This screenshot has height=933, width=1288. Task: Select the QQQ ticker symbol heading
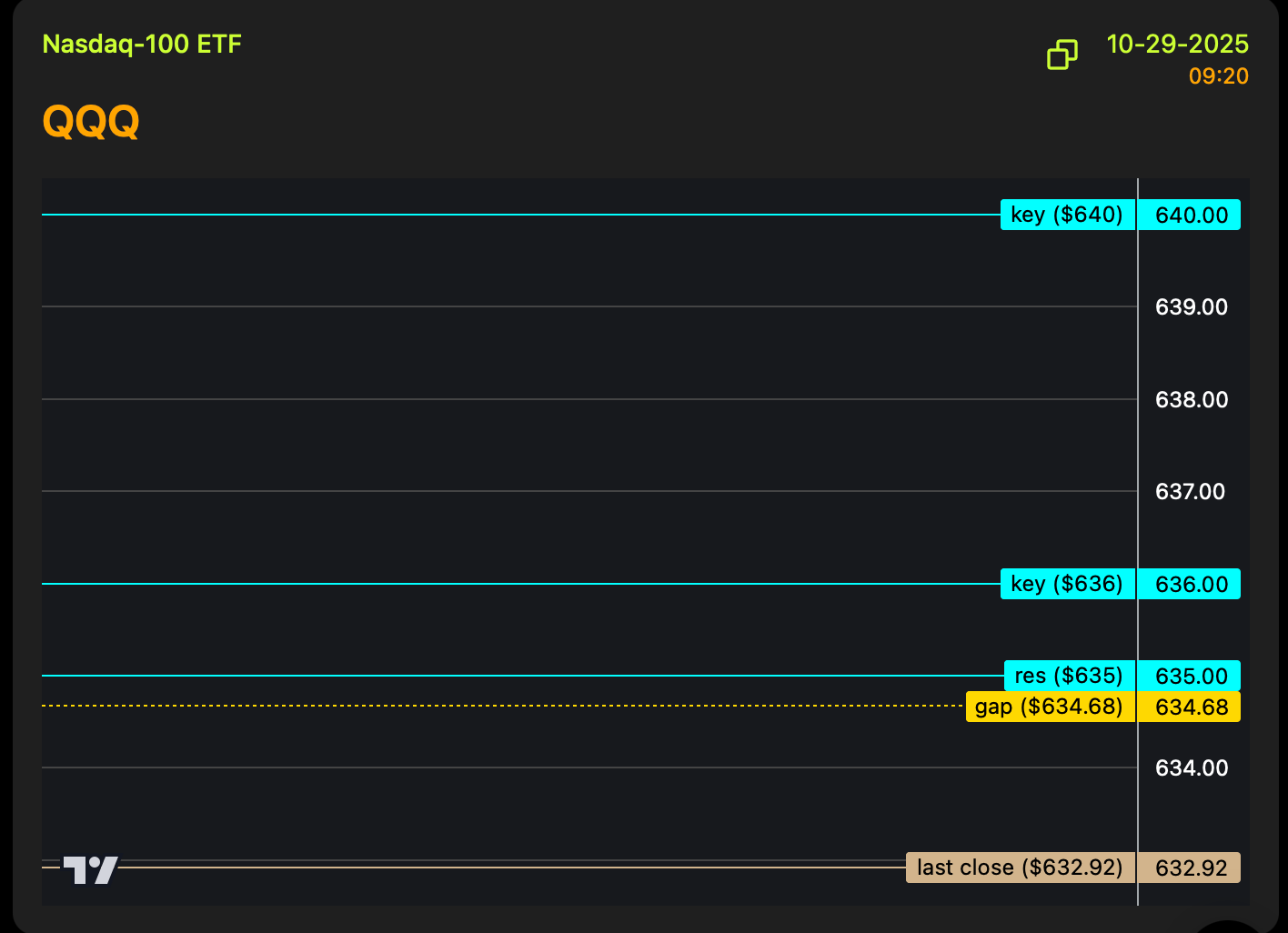pyautogui.click(x=91, y=121)
